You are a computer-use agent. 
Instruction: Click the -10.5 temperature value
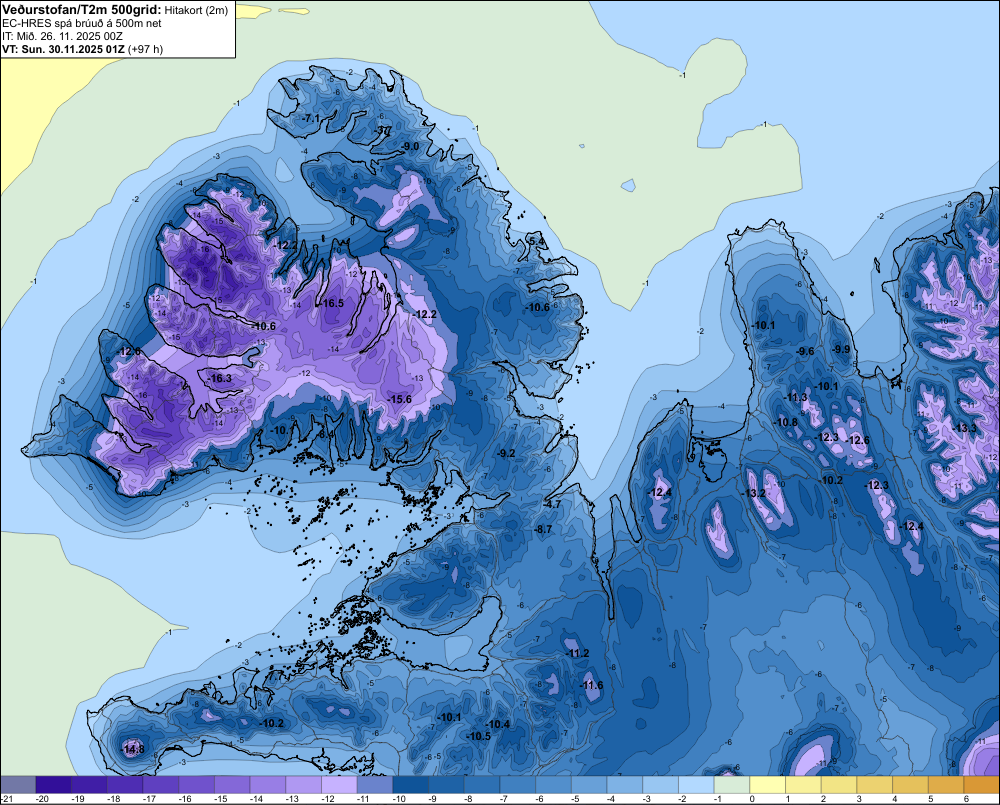pyautogui.click(x=478, y=736)
